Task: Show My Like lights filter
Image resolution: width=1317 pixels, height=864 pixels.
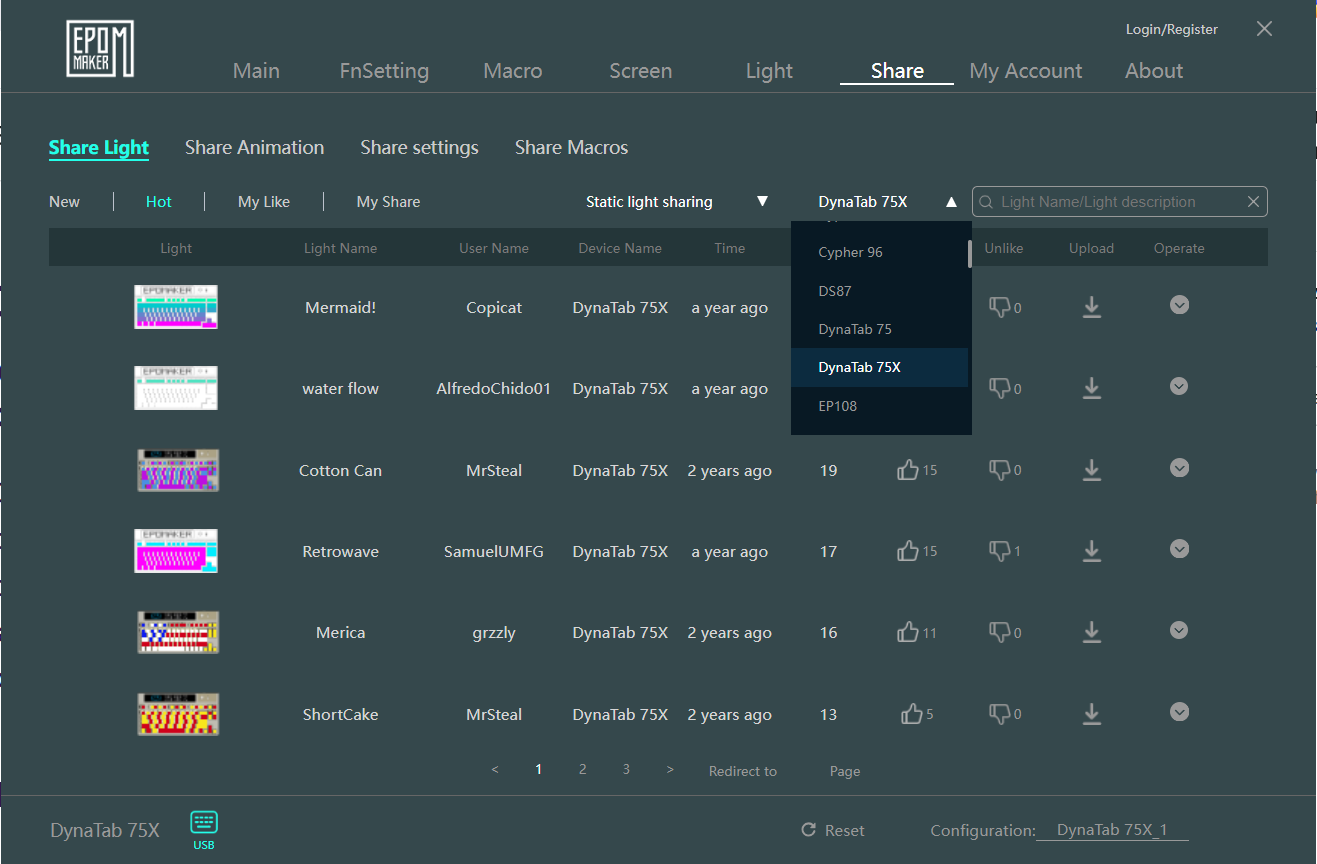Action: click(x=264, y=202)
